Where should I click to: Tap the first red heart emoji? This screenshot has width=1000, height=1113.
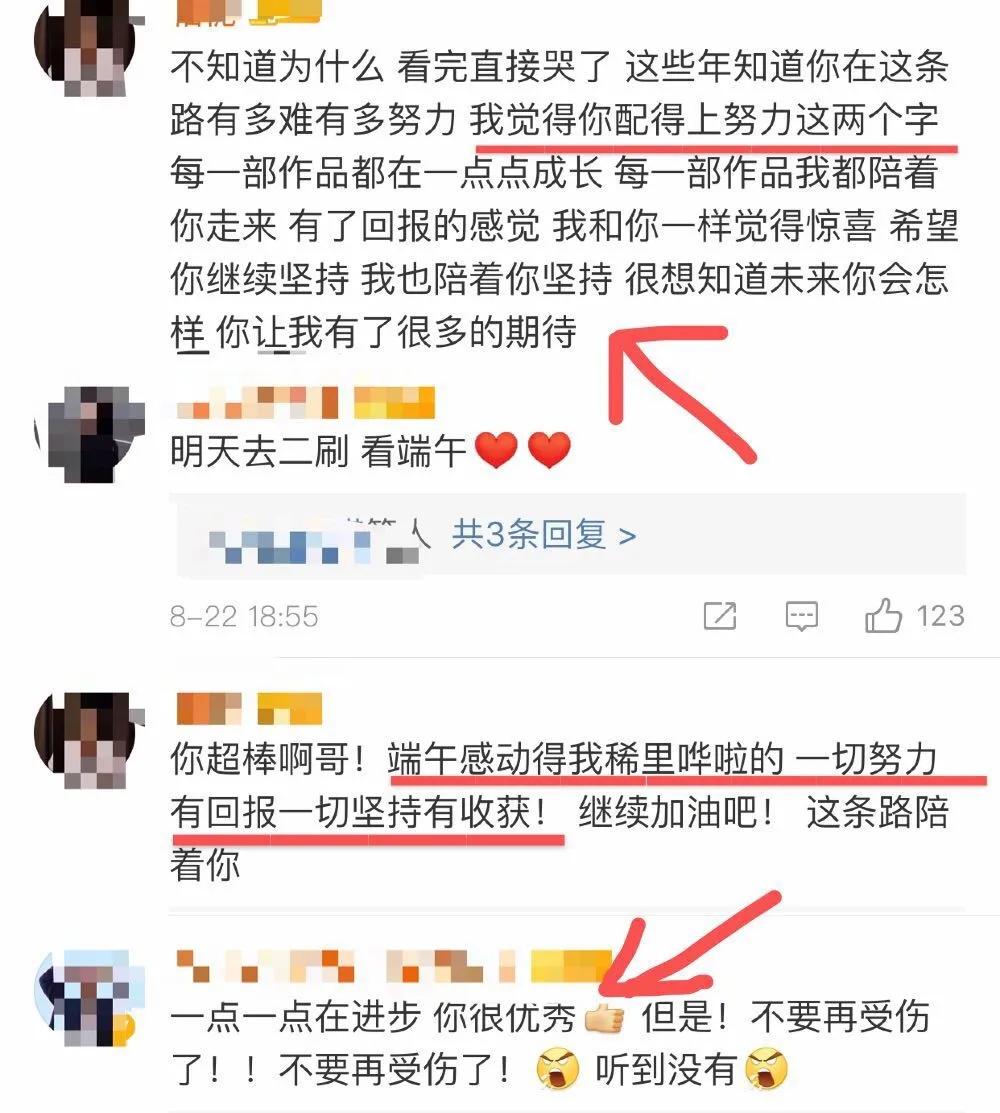[x=495, y=451]
